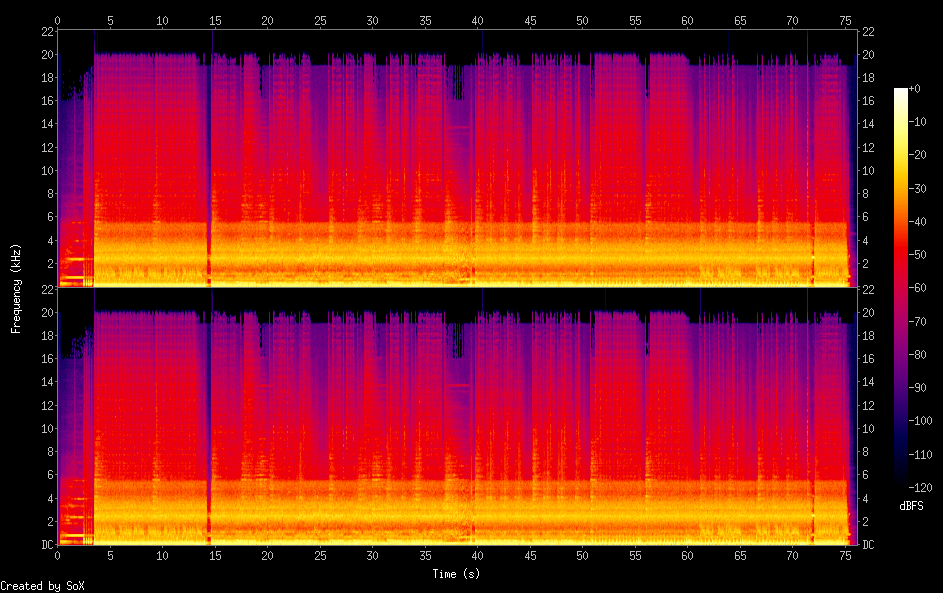
Task: Click the 'DC' label on the right axis
Action: pyautogui.click(x=868, y=545)
